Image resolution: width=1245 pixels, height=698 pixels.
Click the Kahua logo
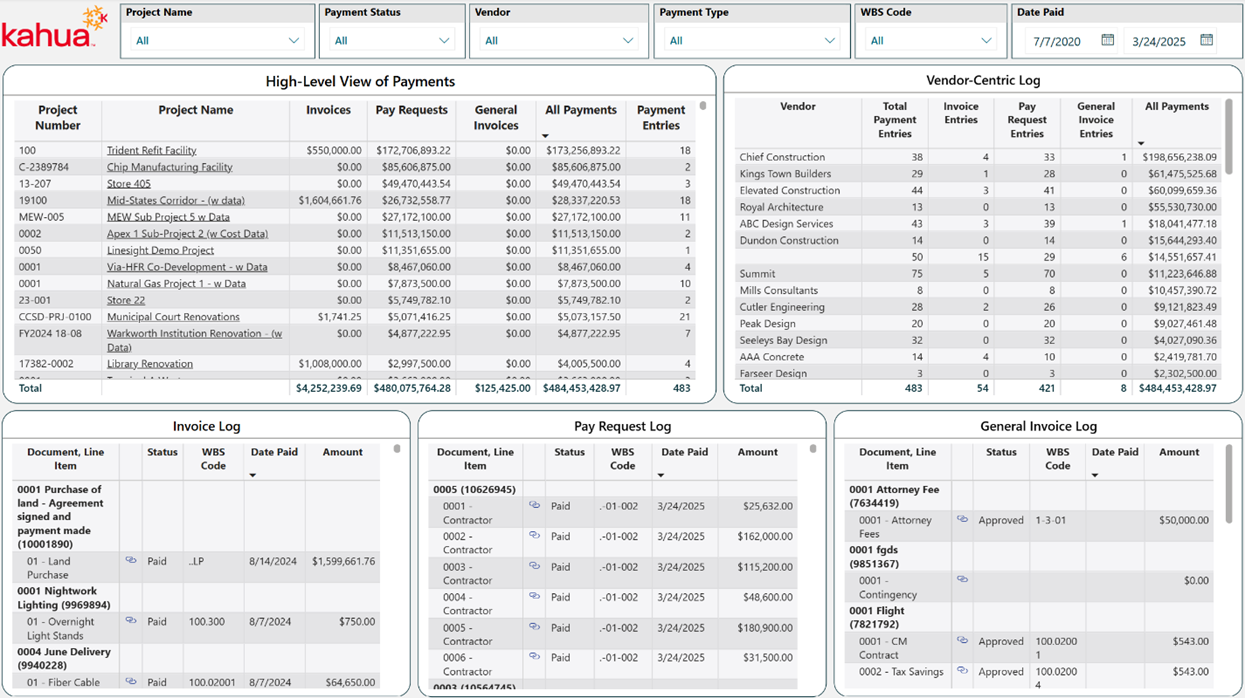[x=55, y=30]
